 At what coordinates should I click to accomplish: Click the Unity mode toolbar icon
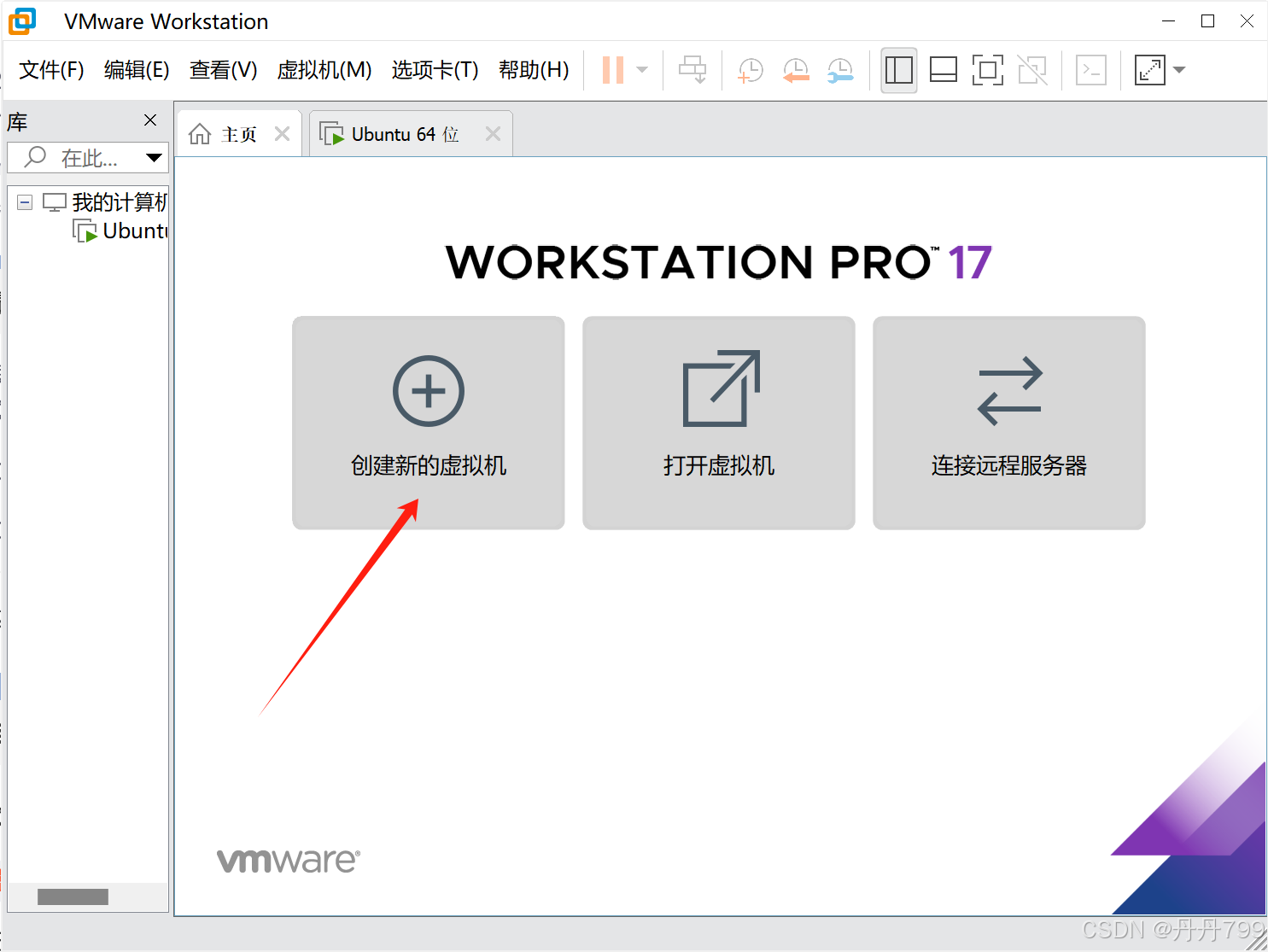[1032, 70]
